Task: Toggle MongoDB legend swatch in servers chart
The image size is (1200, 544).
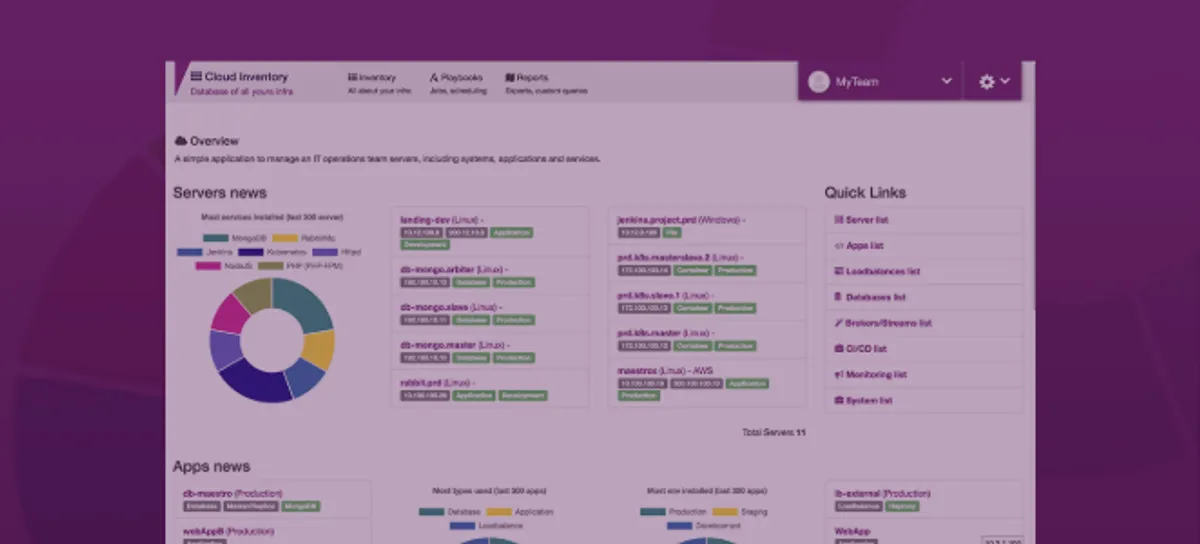Action: pos(215,238)
